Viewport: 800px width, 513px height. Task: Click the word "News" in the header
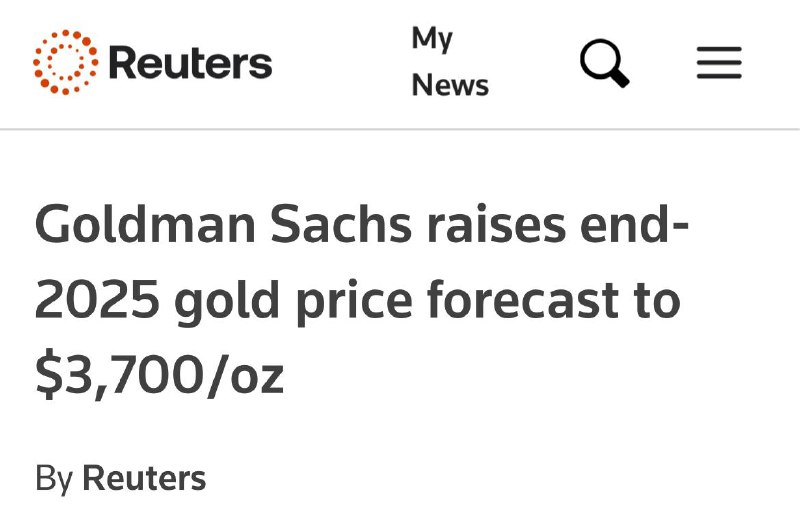tap(450, 85)
